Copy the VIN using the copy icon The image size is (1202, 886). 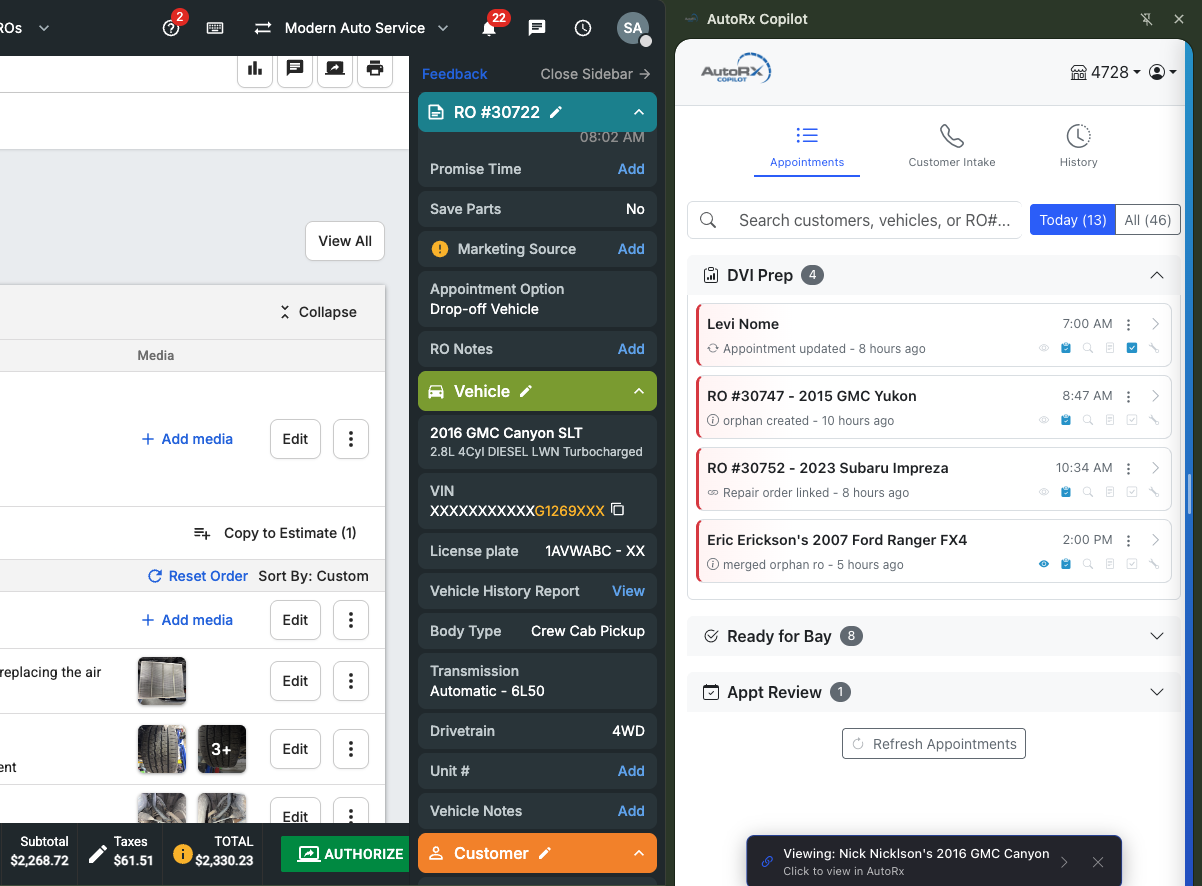tap(617, 508)
